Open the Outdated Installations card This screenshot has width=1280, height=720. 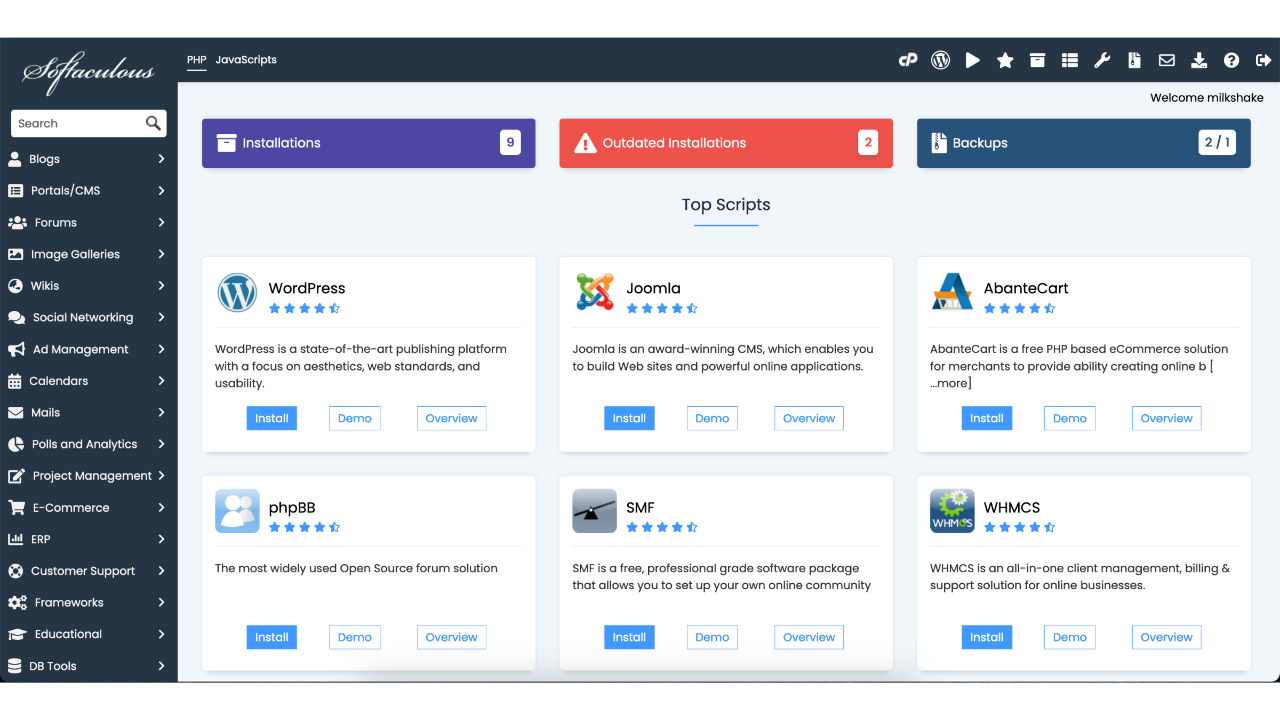(726, 143)
